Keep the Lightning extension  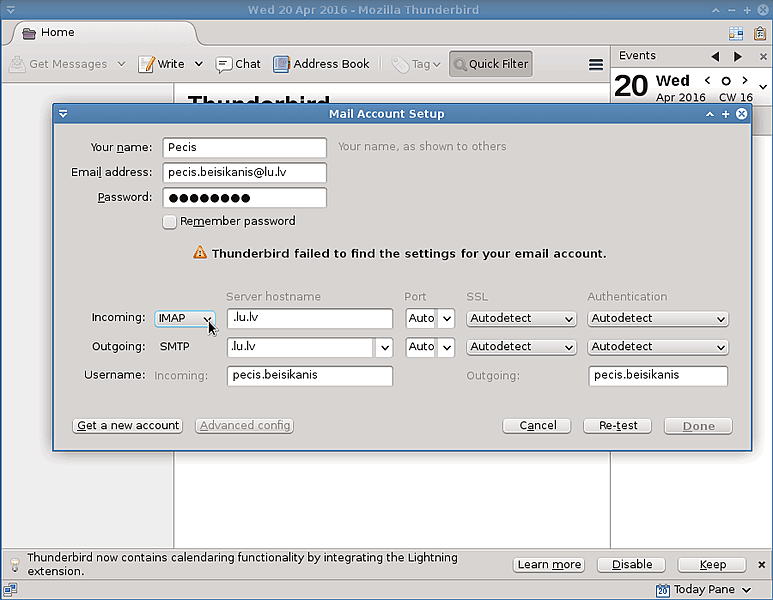712,565
